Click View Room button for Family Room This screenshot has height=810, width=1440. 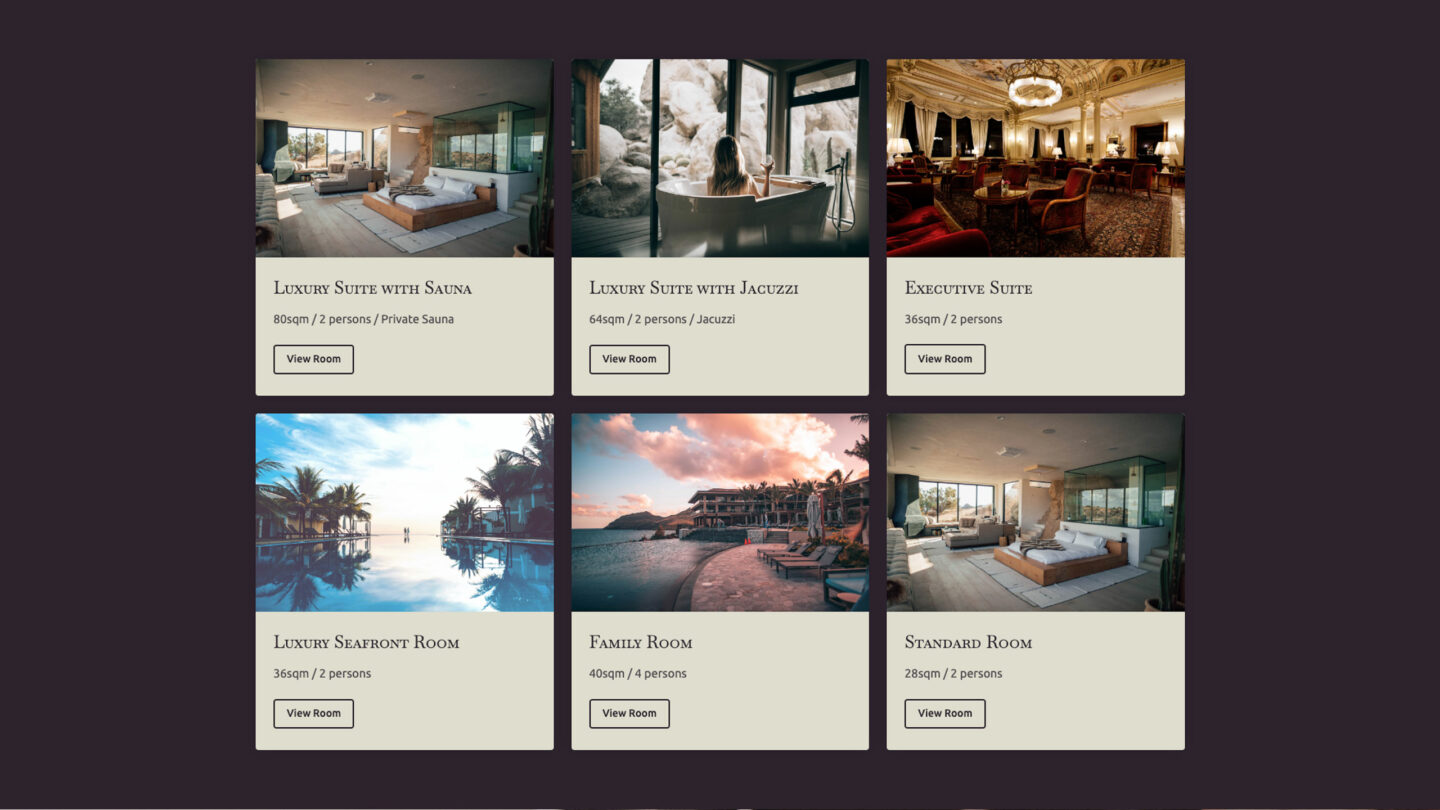point(629,713)
